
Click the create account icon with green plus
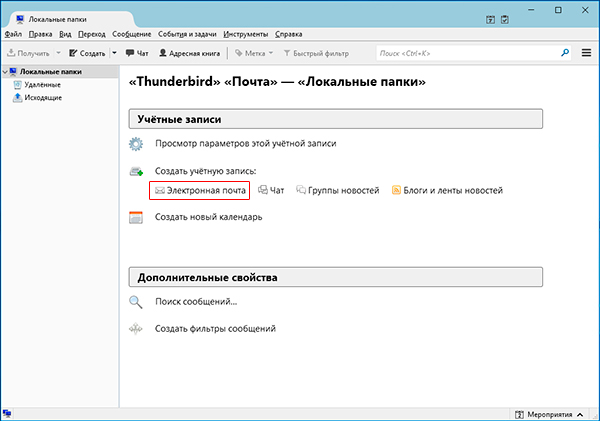coord(136,171)
